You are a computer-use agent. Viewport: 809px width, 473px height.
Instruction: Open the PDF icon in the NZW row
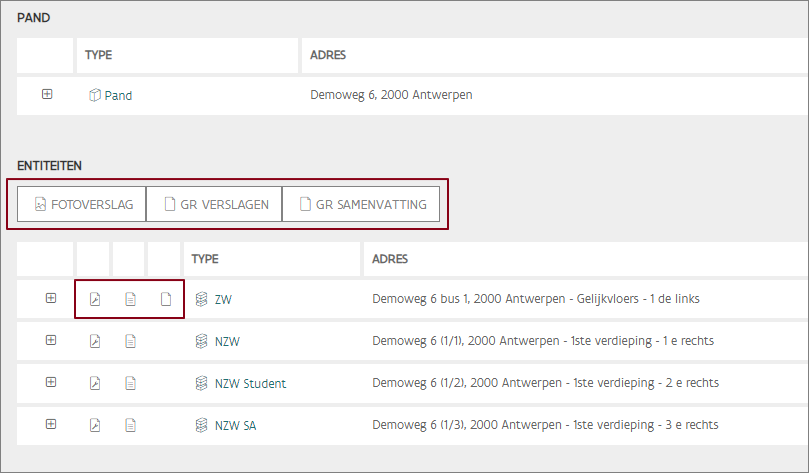[95, 341]
